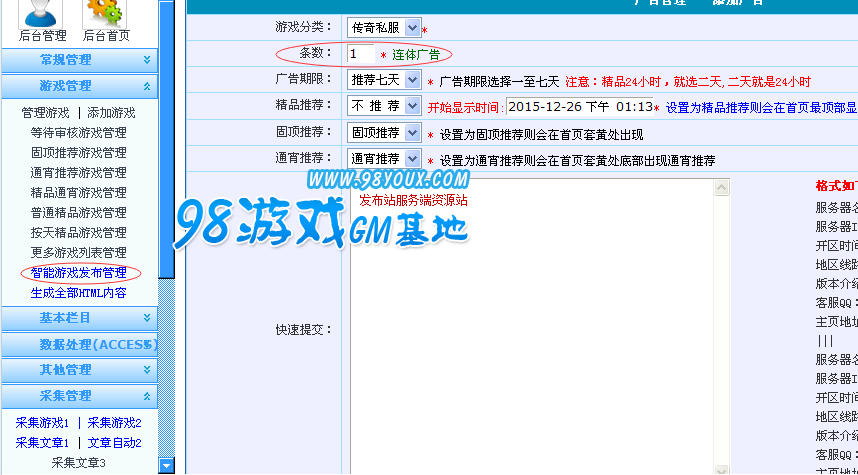
Task: Click the 游戏分类 label
Action: tap(304, 26)
